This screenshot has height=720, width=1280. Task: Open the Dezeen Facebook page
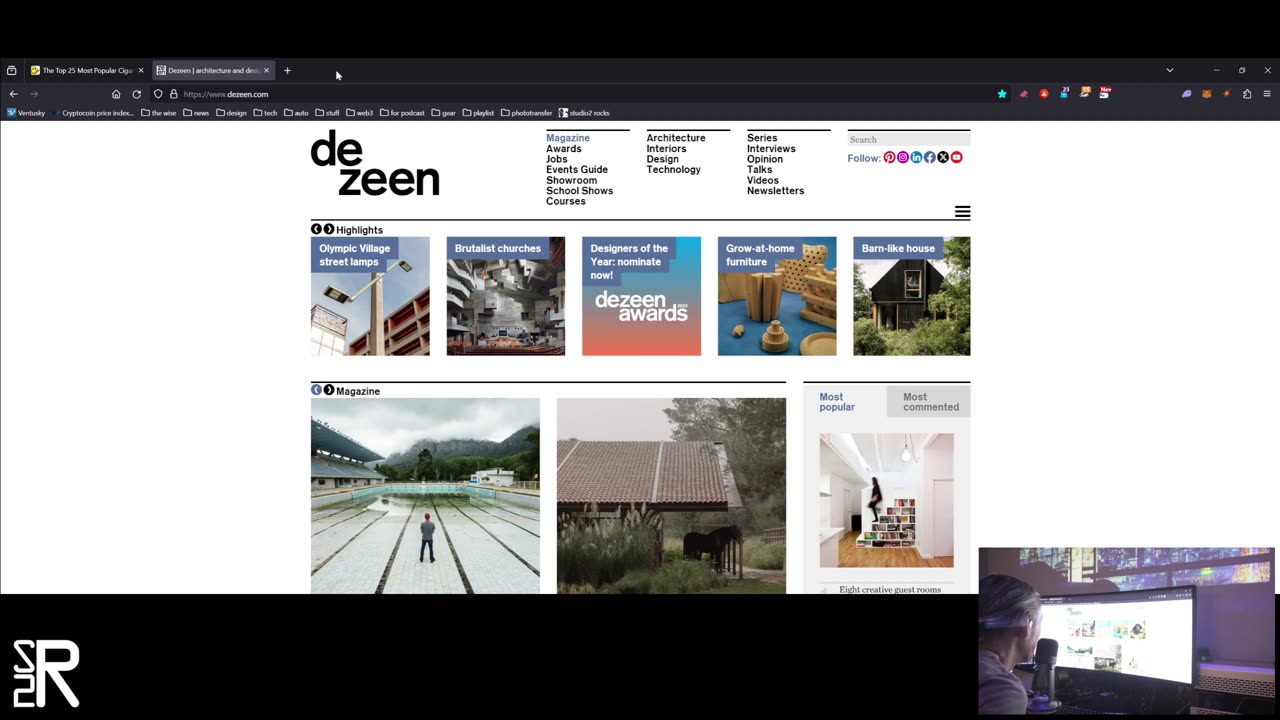coord(929,158)
